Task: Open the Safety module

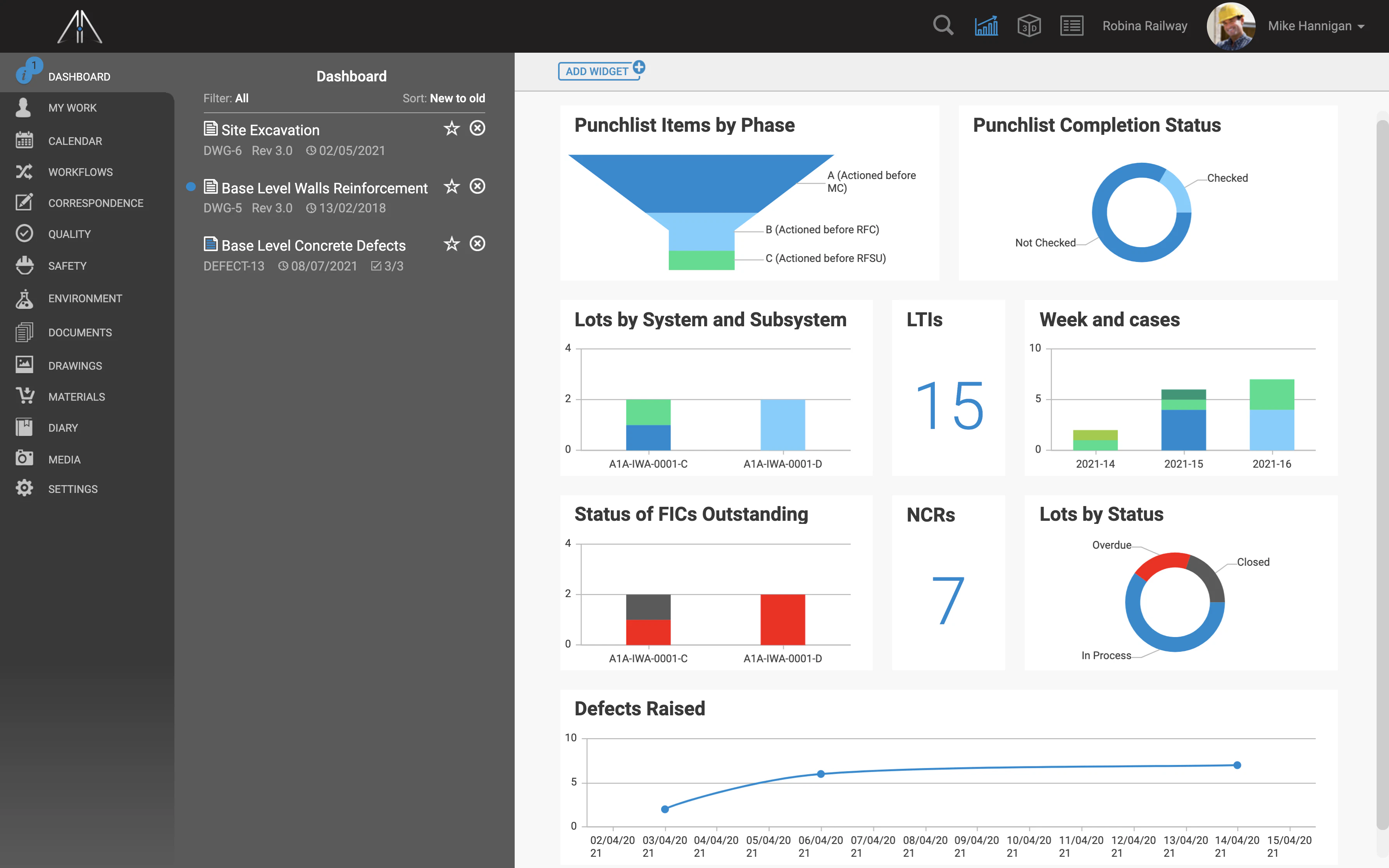Action: coord(67,265)
